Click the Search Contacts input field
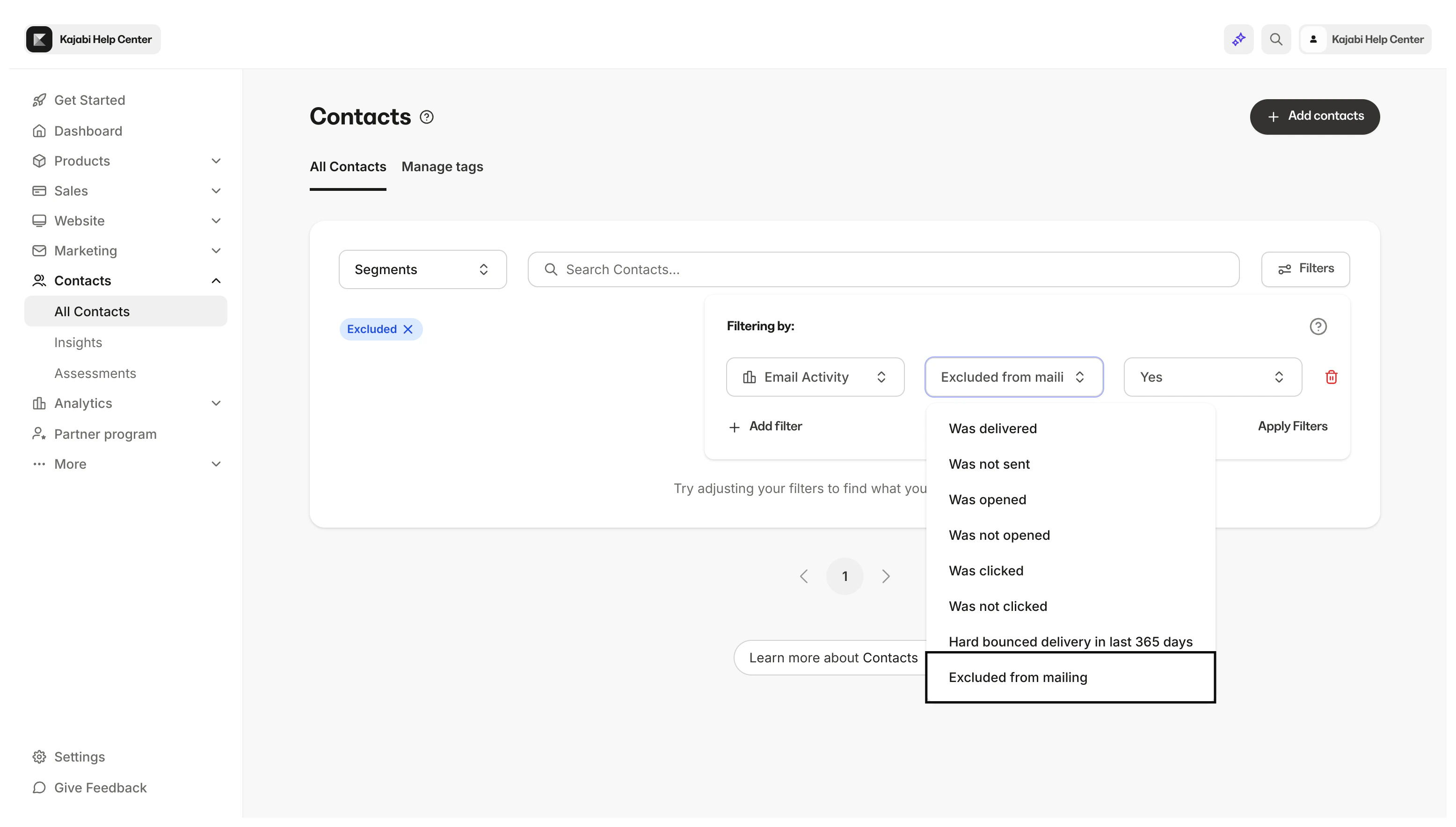This screenshot has height=827, width=1456. (x=883, y=269)
